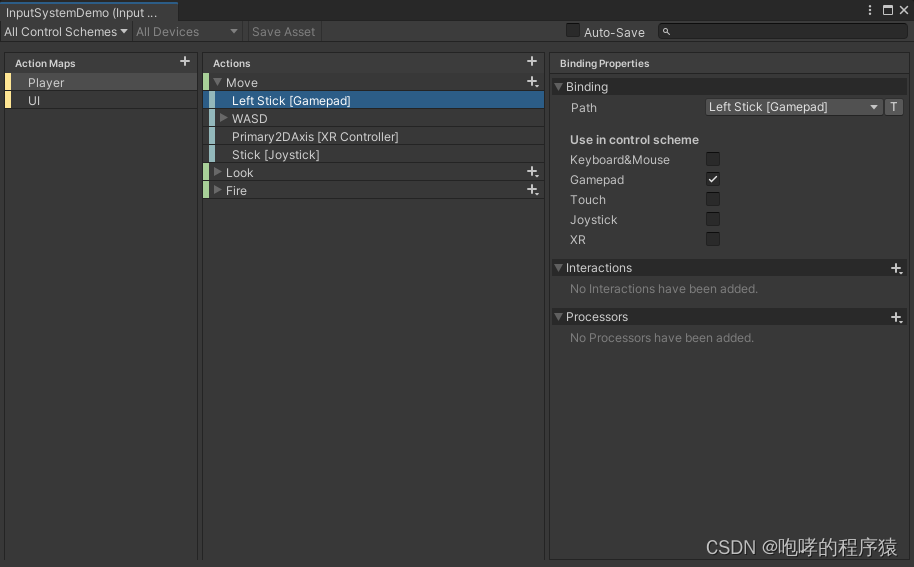Expand the Look action

[217, 172]
